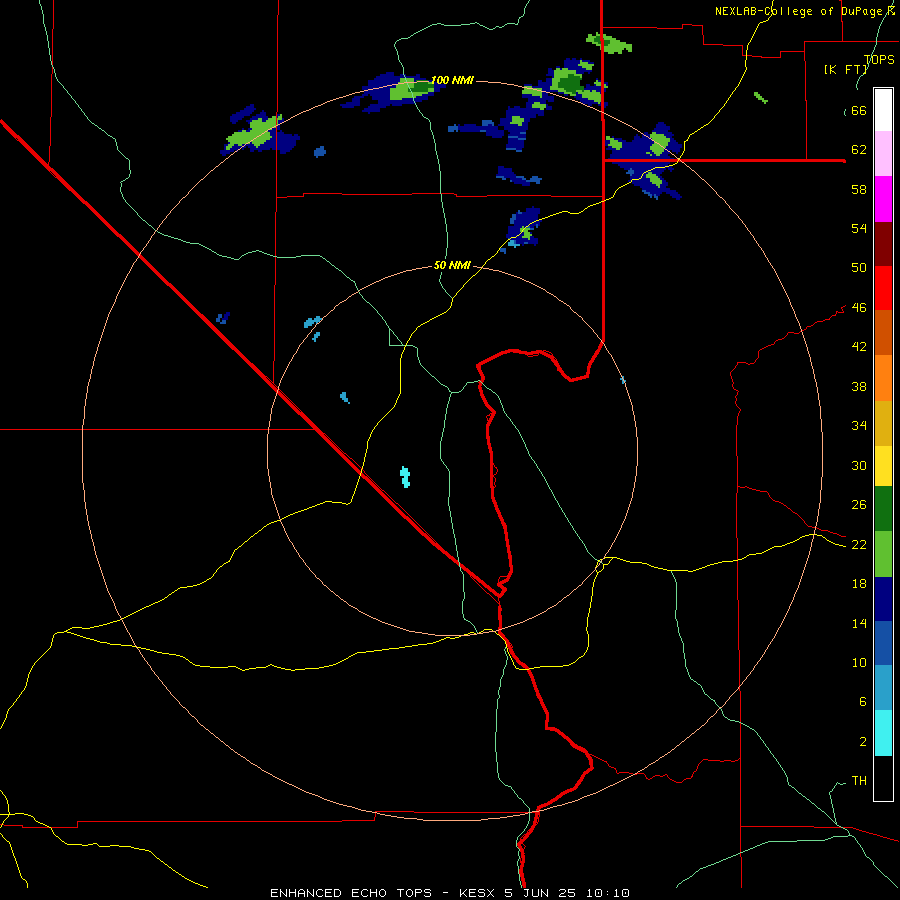Click the '54' scale label
This screenshot has height=900, width=900.
pyautogui.click(x=859, y=228)
